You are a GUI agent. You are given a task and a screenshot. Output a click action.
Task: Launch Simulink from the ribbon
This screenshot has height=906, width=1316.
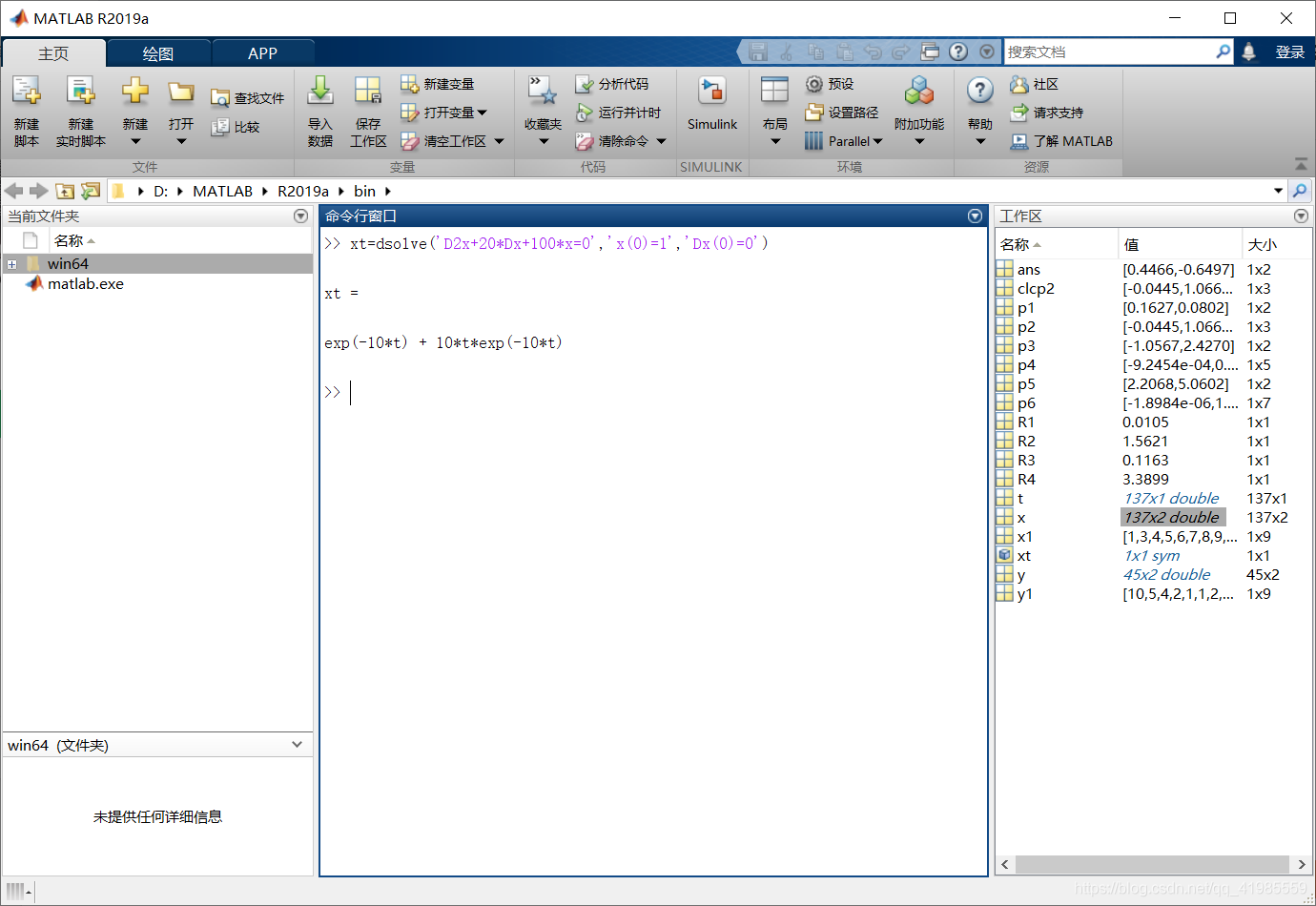[x=712, y=104]
